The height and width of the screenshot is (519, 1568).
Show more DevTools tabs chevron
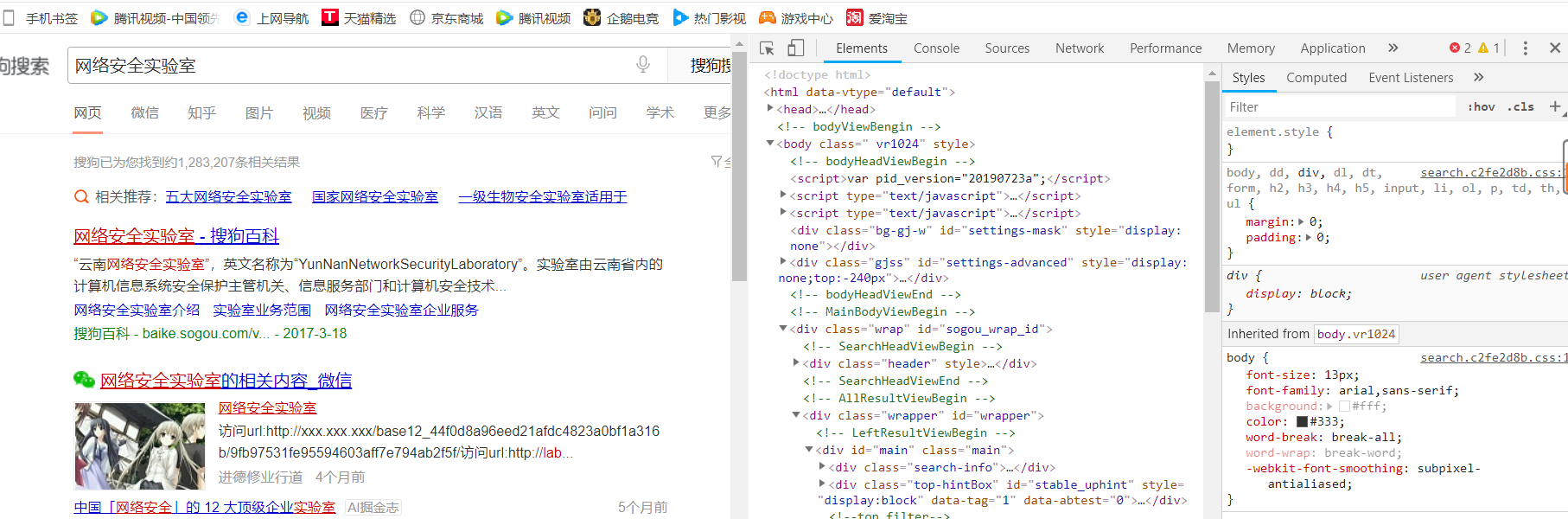tap(1393, 48)
